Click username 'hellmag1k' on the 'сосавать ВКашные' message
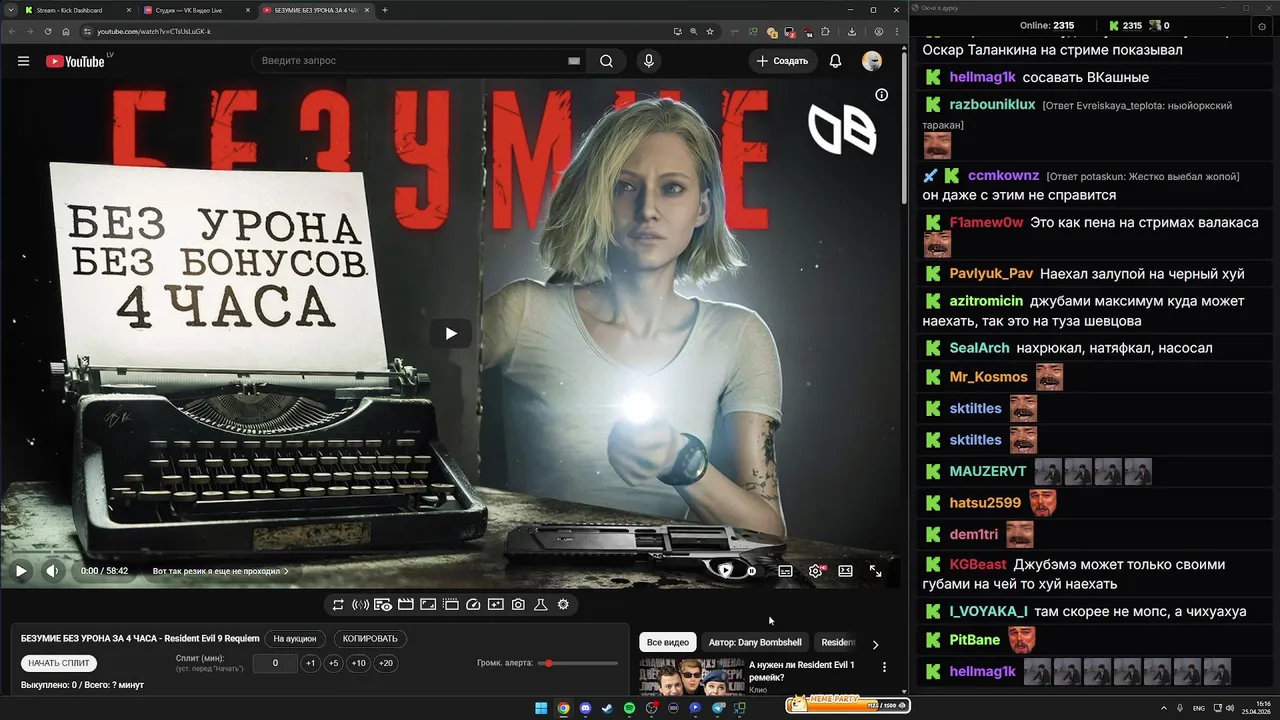Viewport: 1280px width, 720px height. click(x=983, y=77)
